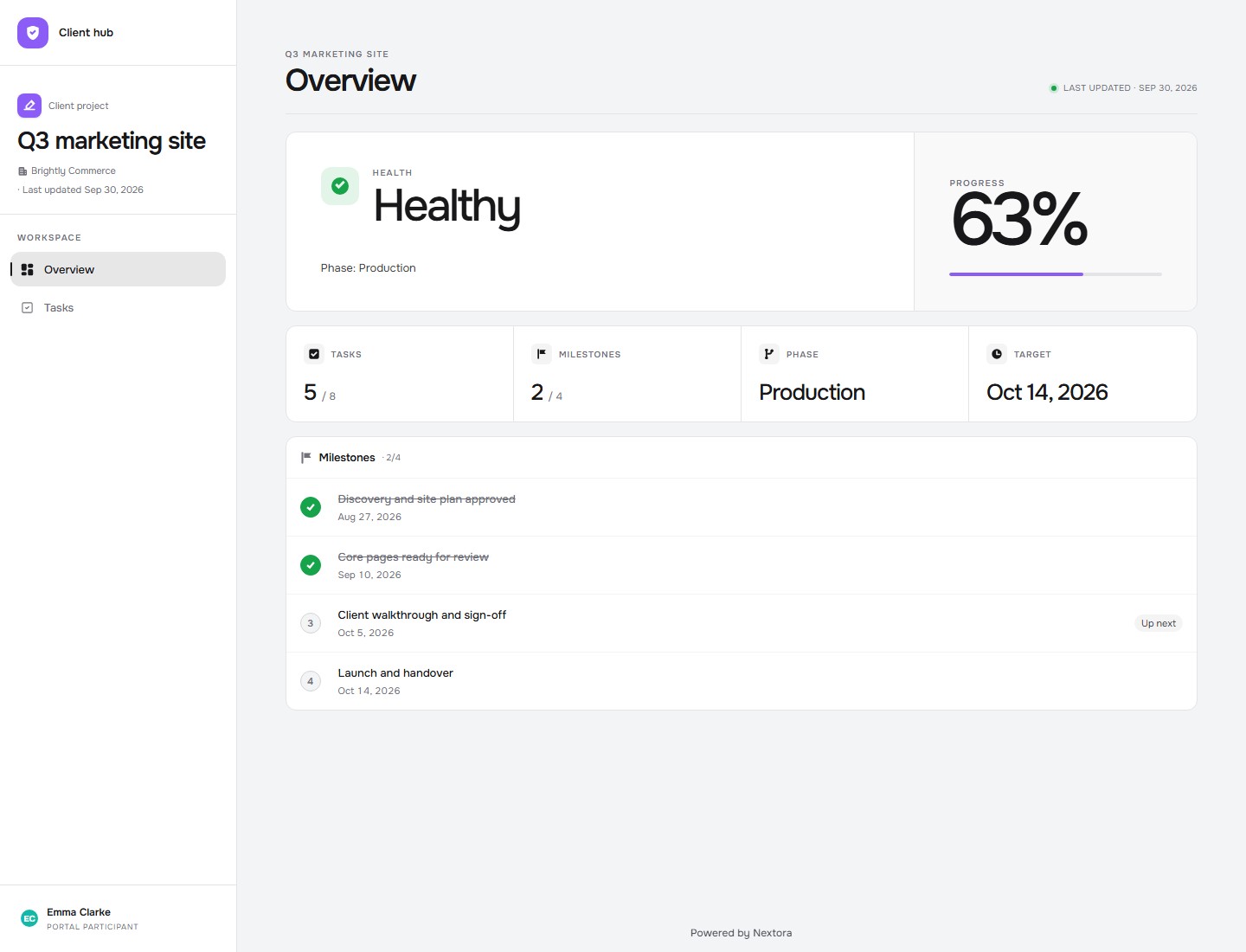Click the Overview page heading
1246x952 pixels.
(x=350, y=80)
